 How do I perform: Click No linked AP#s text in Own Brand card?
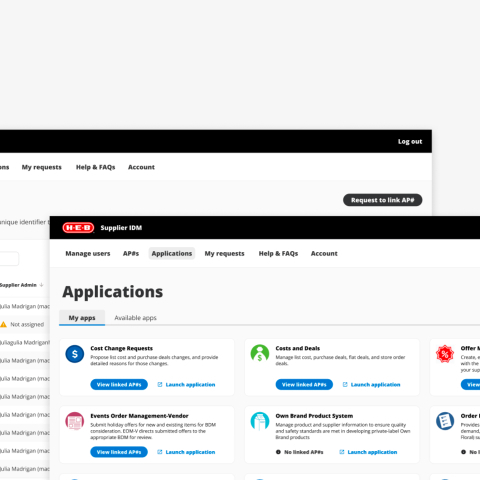(x=304, y=452)
